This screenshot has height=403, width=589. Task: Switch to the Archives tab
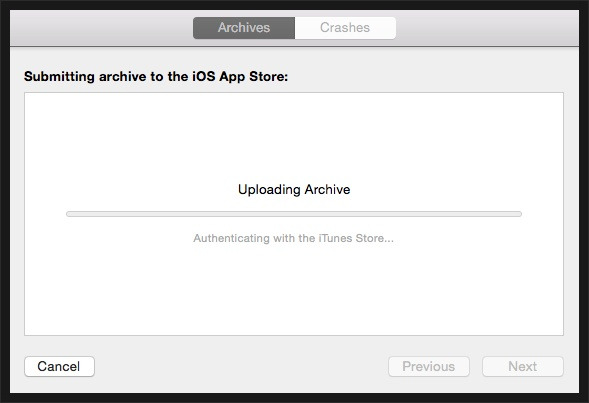click(x=244, y=28)
